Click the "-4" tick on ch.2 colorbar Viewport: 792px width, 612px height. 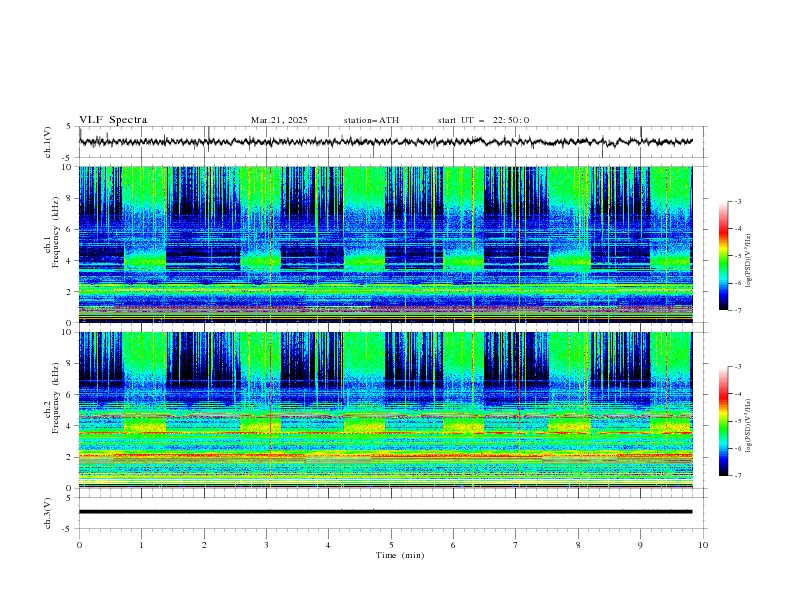[x=737, y=394]
